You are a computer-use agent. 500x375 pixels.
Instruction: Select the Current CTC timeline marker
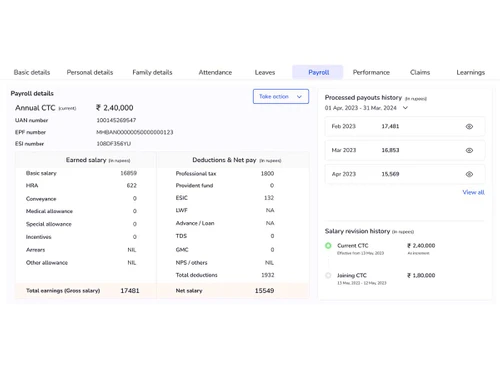point(328,246)
